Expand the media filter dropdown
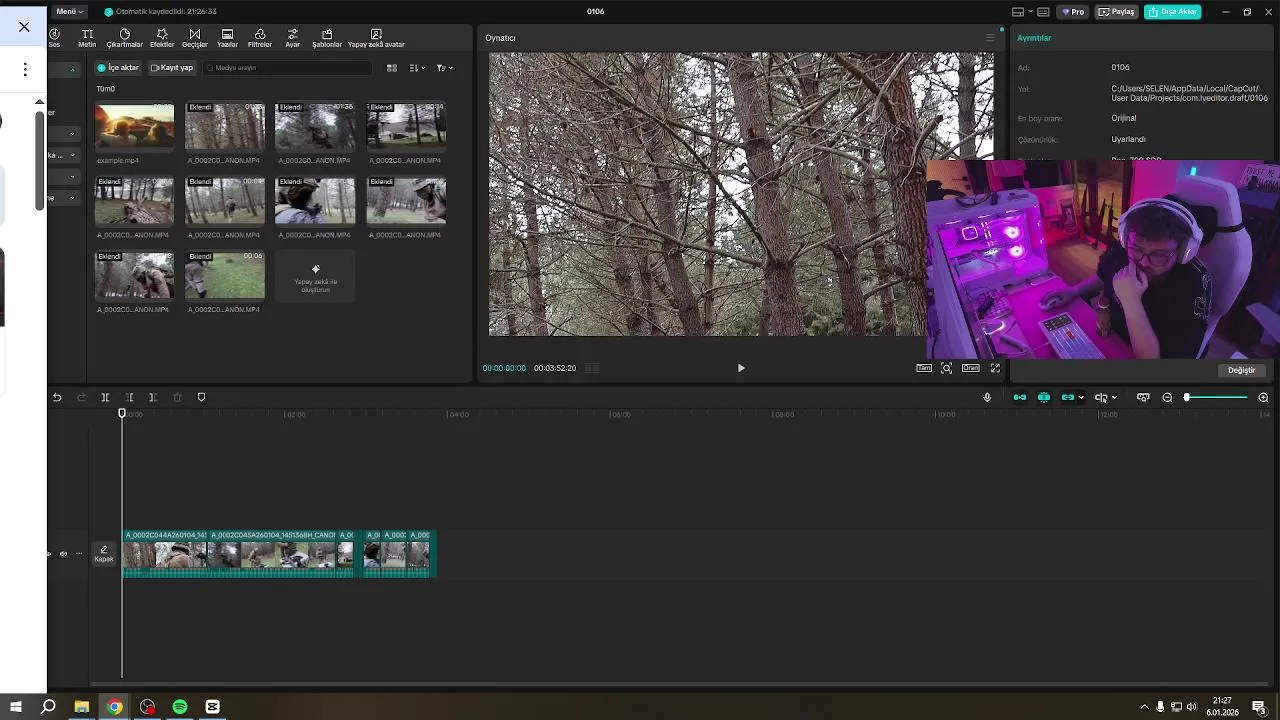 coord(444,68)
